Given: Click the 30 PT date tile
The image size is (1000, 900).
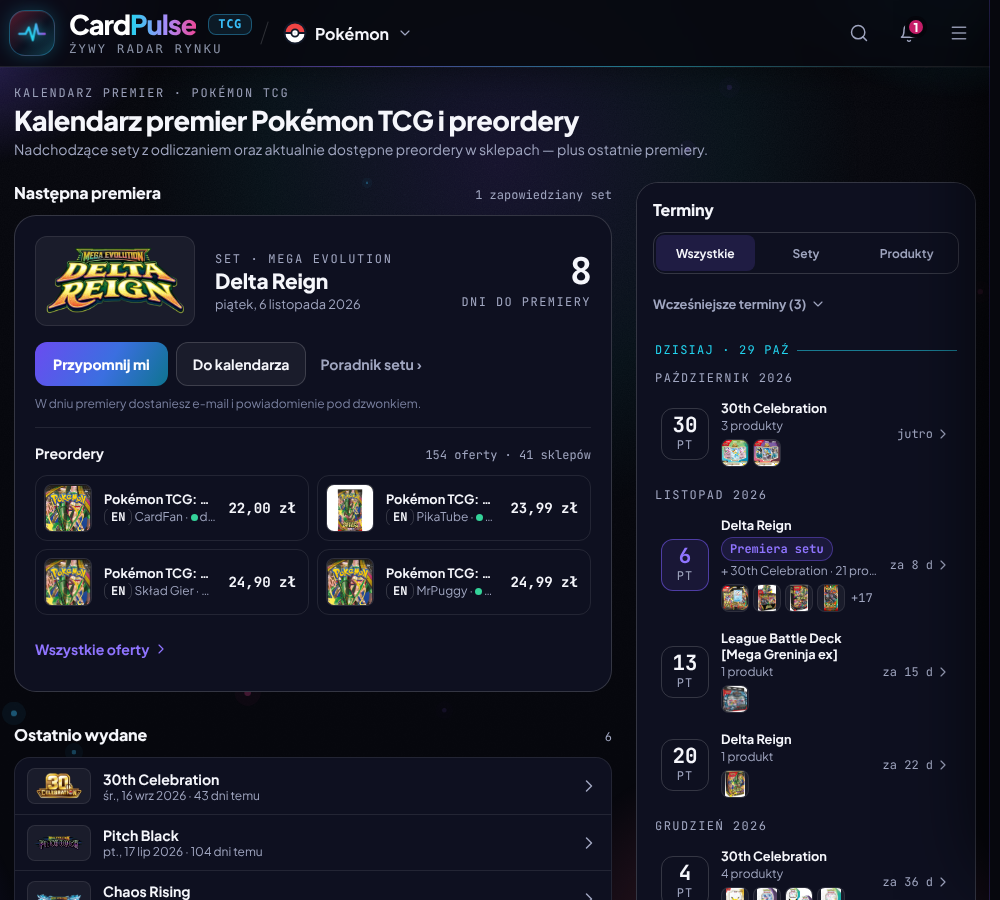Looking at the screenshot, I should [685, 434].
